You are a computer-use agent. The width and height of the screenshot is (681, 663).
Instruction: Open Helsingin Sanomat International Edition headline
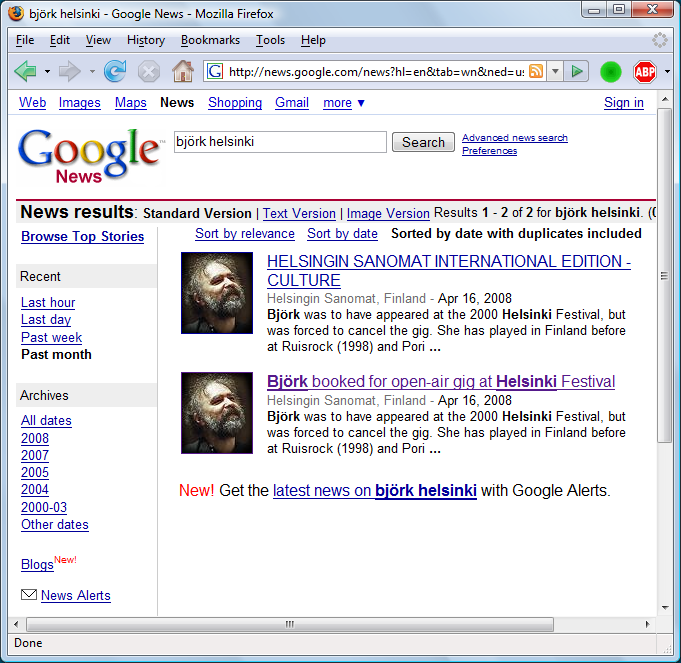point(449,271)
